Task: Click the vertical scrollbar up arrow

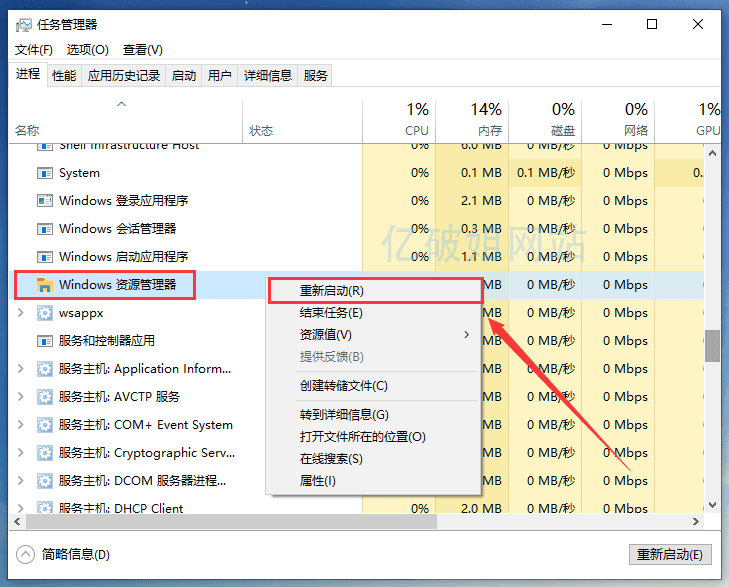Action: pos(712,152)
